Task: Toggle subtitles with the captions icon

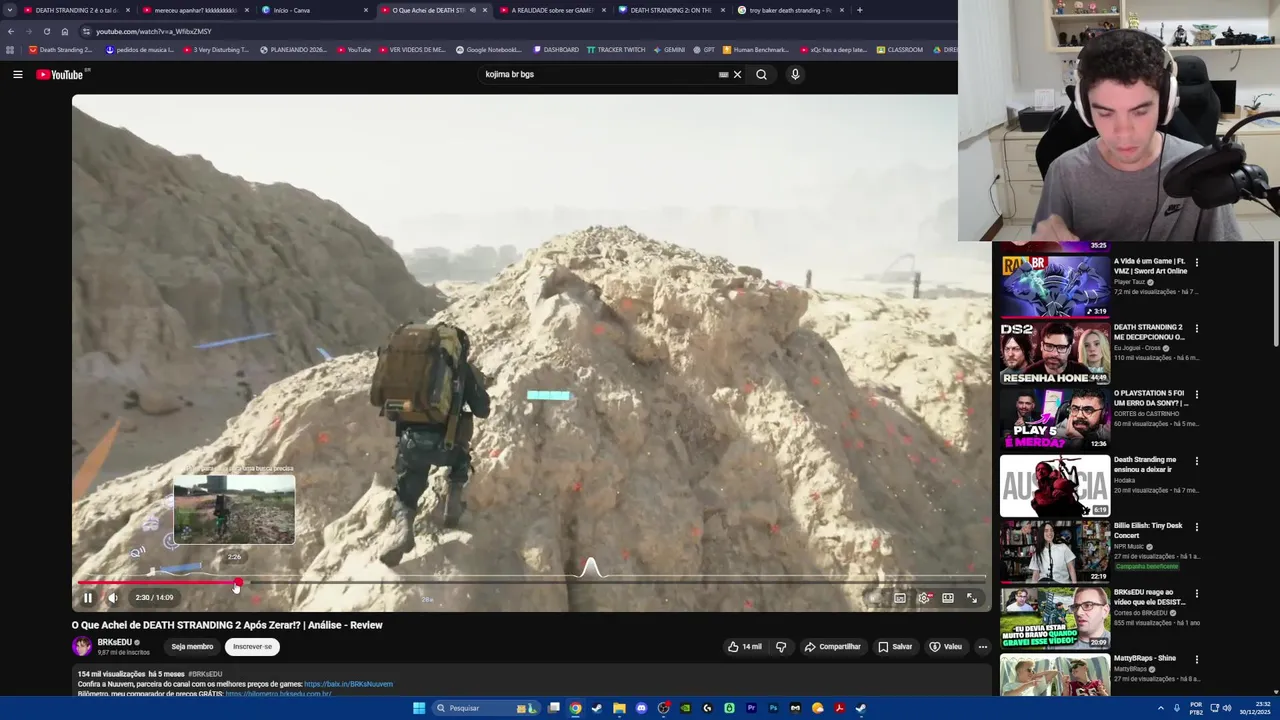Action: (x=900, y=598)
